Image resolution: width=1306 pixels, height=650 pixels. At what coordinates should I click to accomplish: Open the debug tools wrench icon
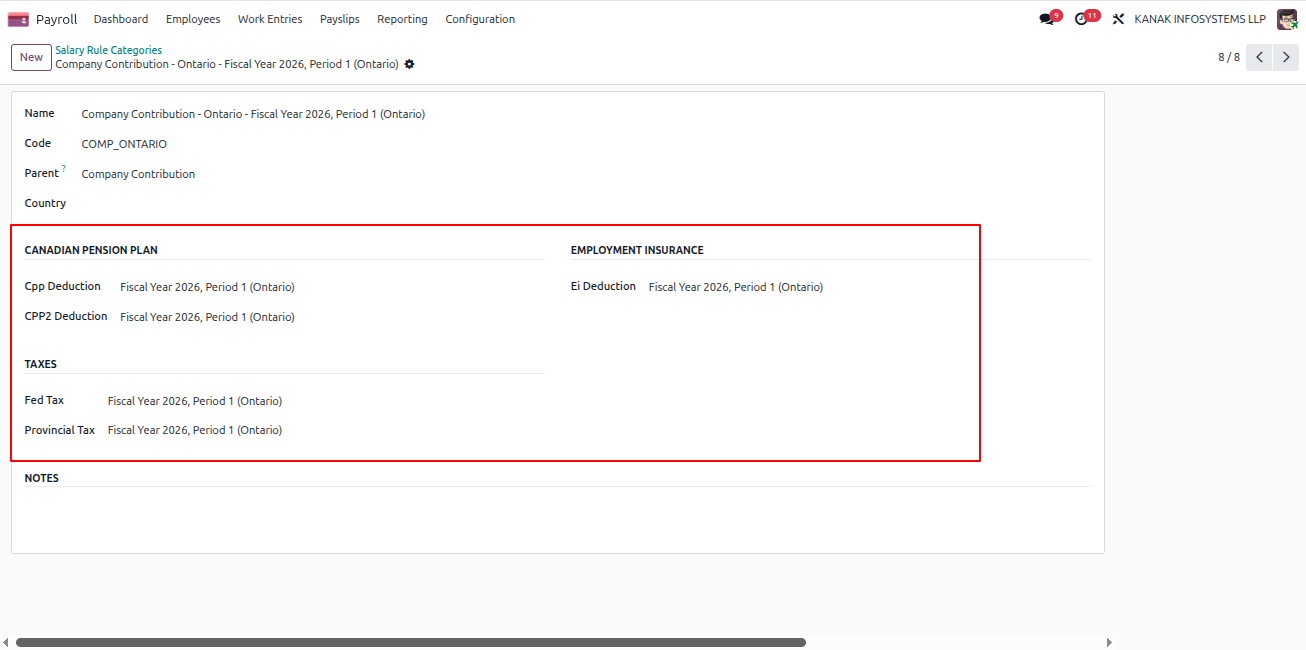tap(1119, 19)
